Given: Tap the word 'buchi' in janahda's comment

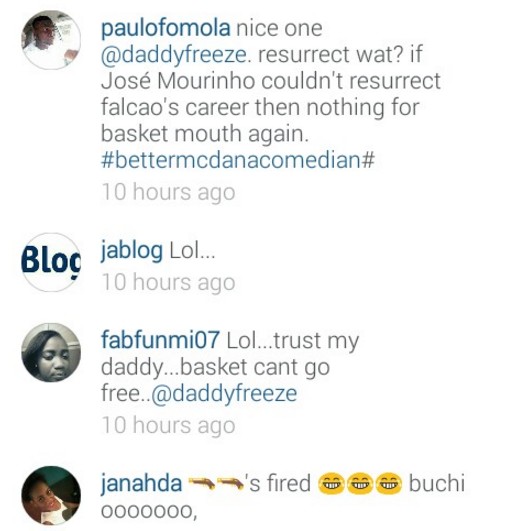Looking at the screenshot, I should coord(437,483).
